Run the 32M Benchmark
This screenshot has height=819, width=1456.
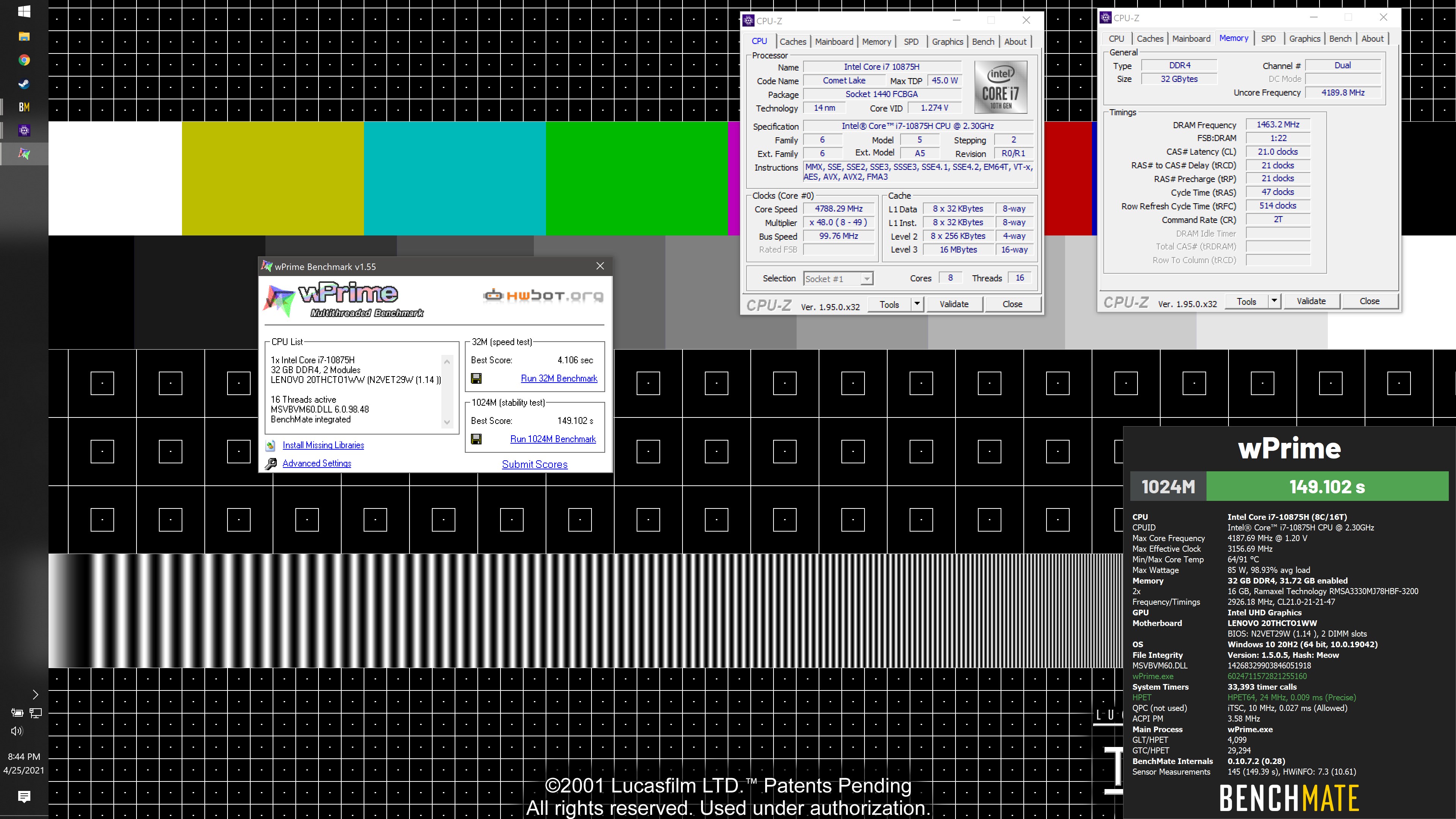click(559, 378)
